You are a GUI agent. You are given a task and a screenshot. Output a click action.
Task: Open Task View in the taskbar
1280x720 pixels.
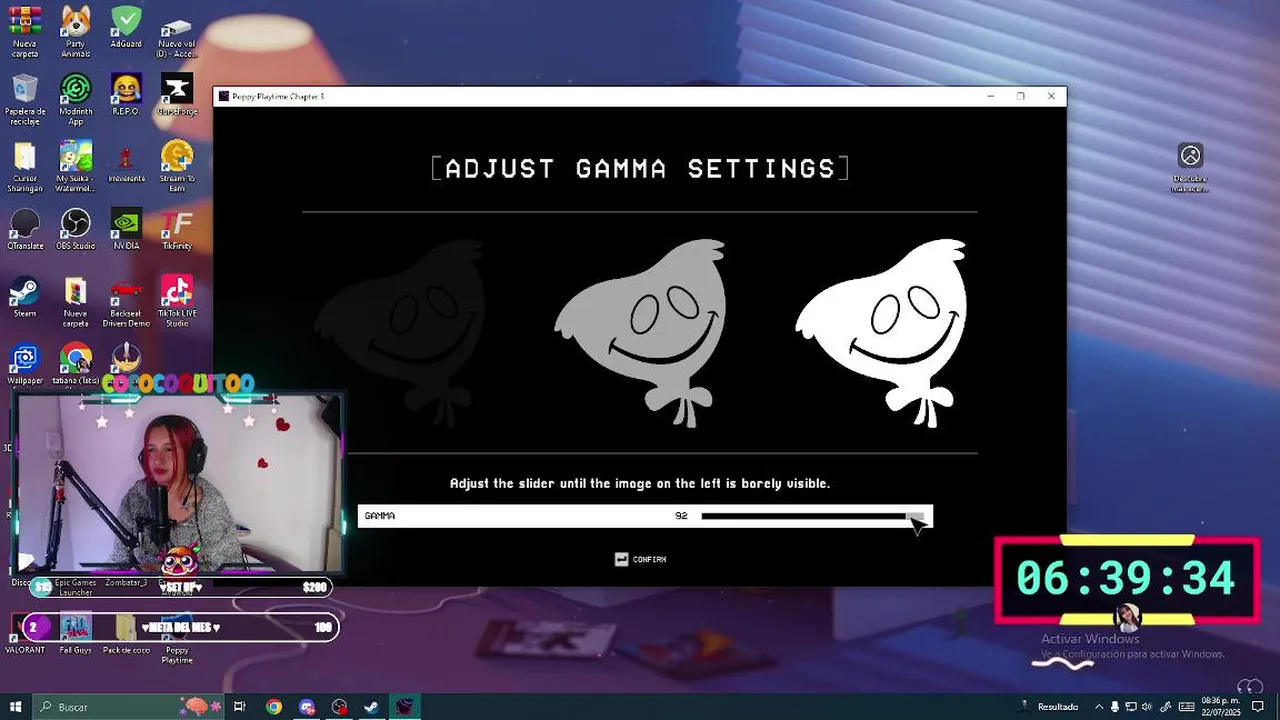pyautogui.click(x=240, y=707)
